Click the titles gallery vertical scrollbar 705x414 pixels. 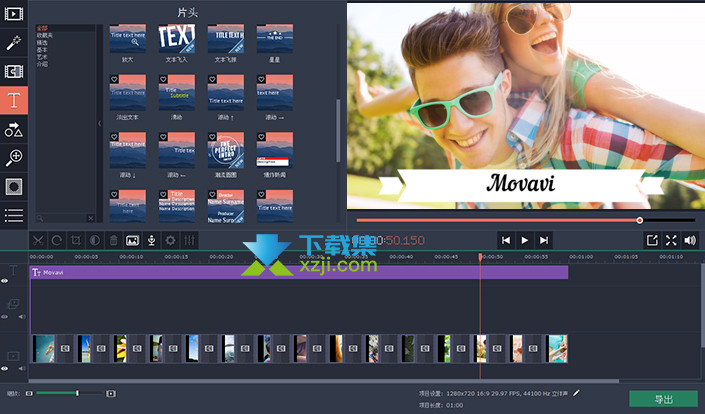pos(338,130)
